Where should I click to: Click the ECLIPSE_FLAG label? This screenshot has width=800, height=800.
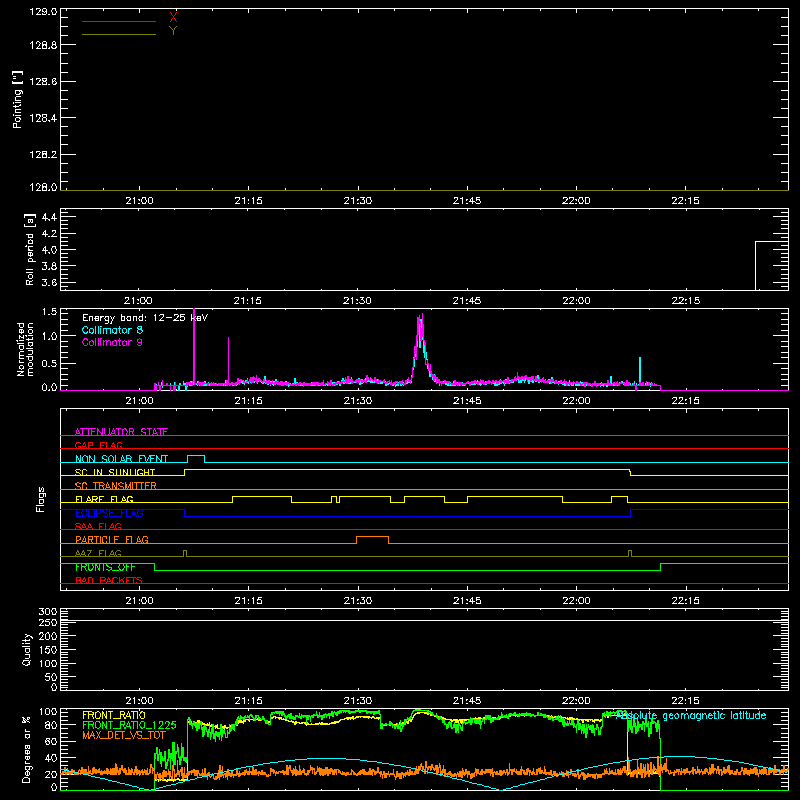[x=109, y=513]
